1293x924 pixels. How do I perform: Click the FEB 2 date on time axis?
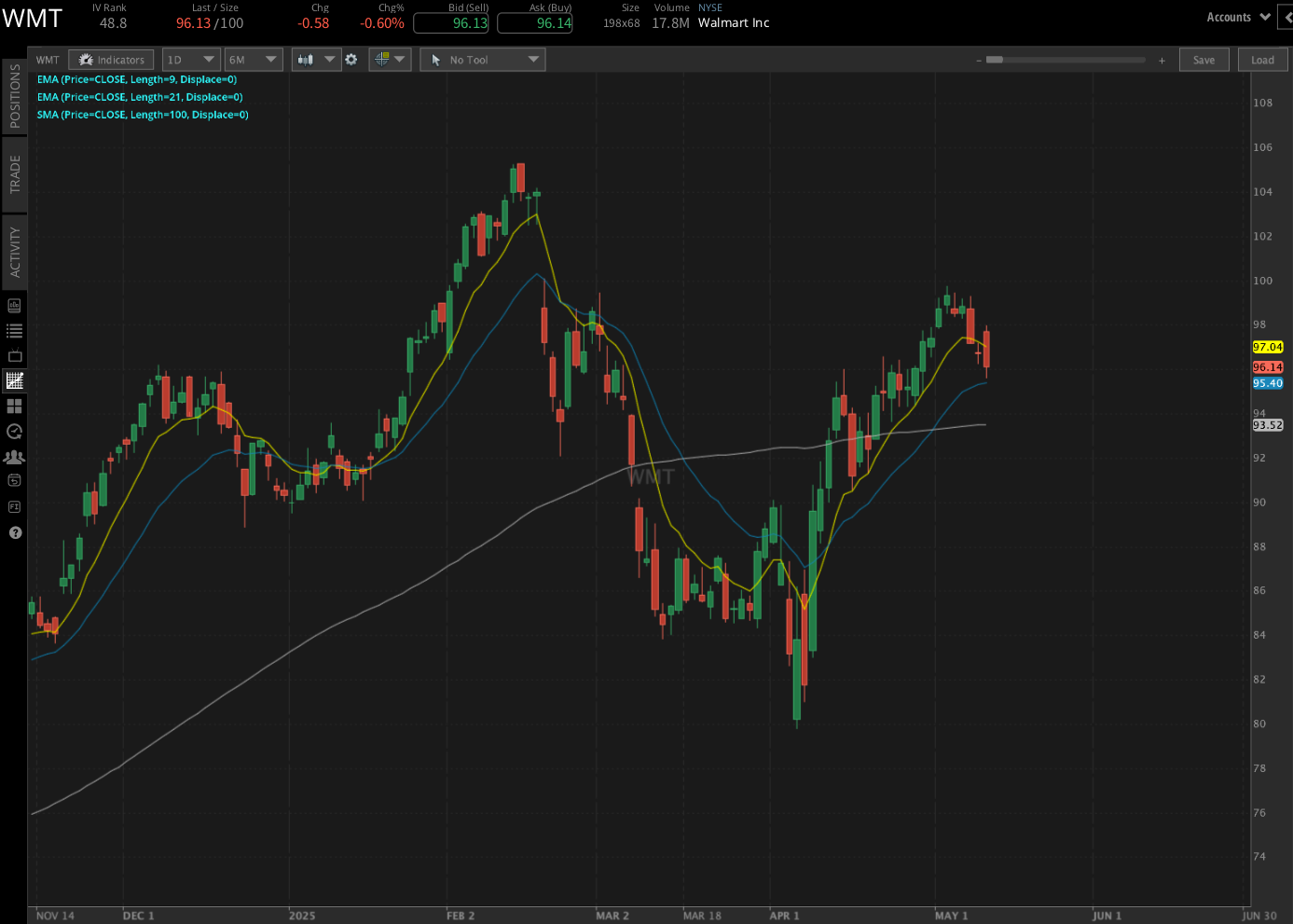pyautogui.click(x=461, y=916)
